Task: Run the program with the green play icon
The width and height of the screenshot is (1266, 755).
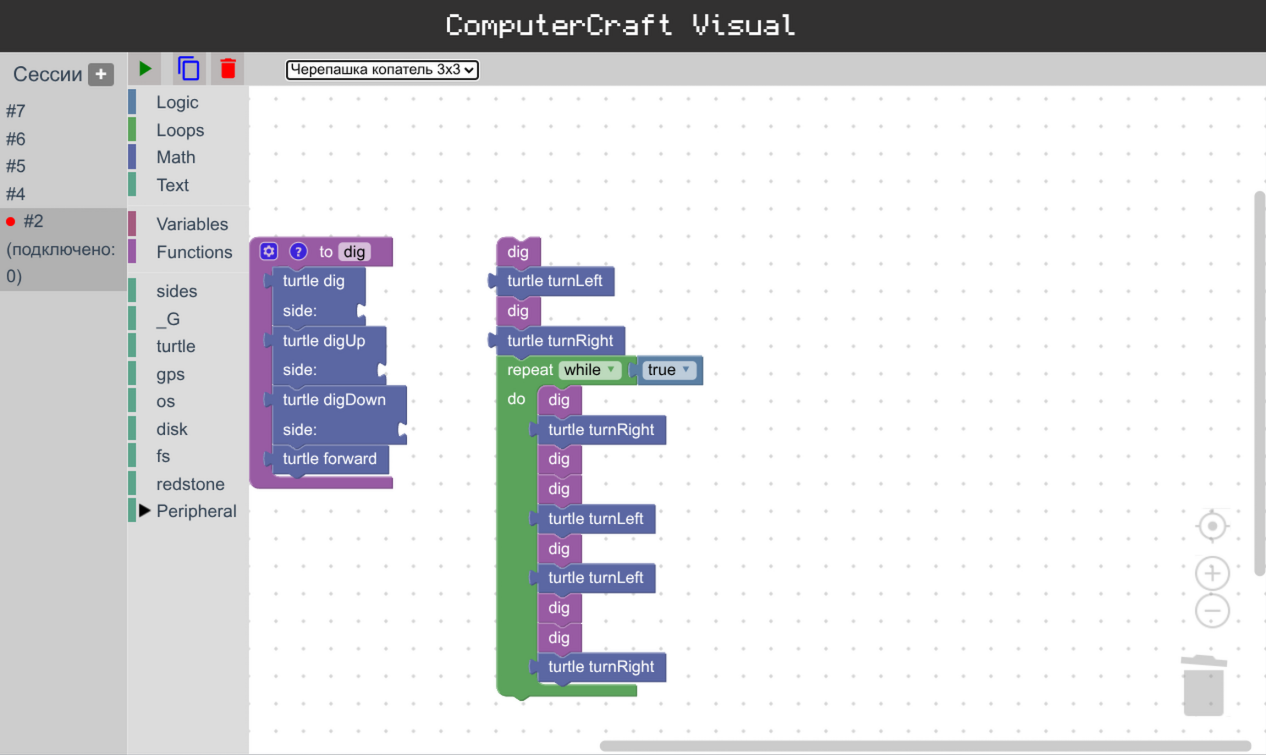Action: [x=146, y=69]
